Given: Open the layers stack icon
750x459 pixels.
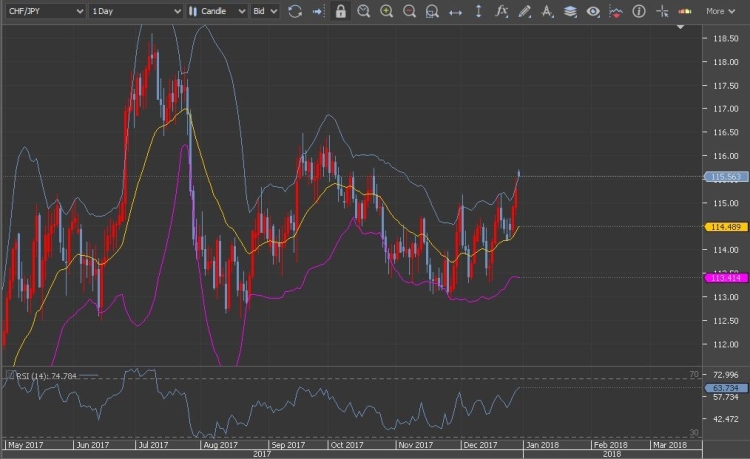Looking at the screenshot, I should [x=570, y=12].
